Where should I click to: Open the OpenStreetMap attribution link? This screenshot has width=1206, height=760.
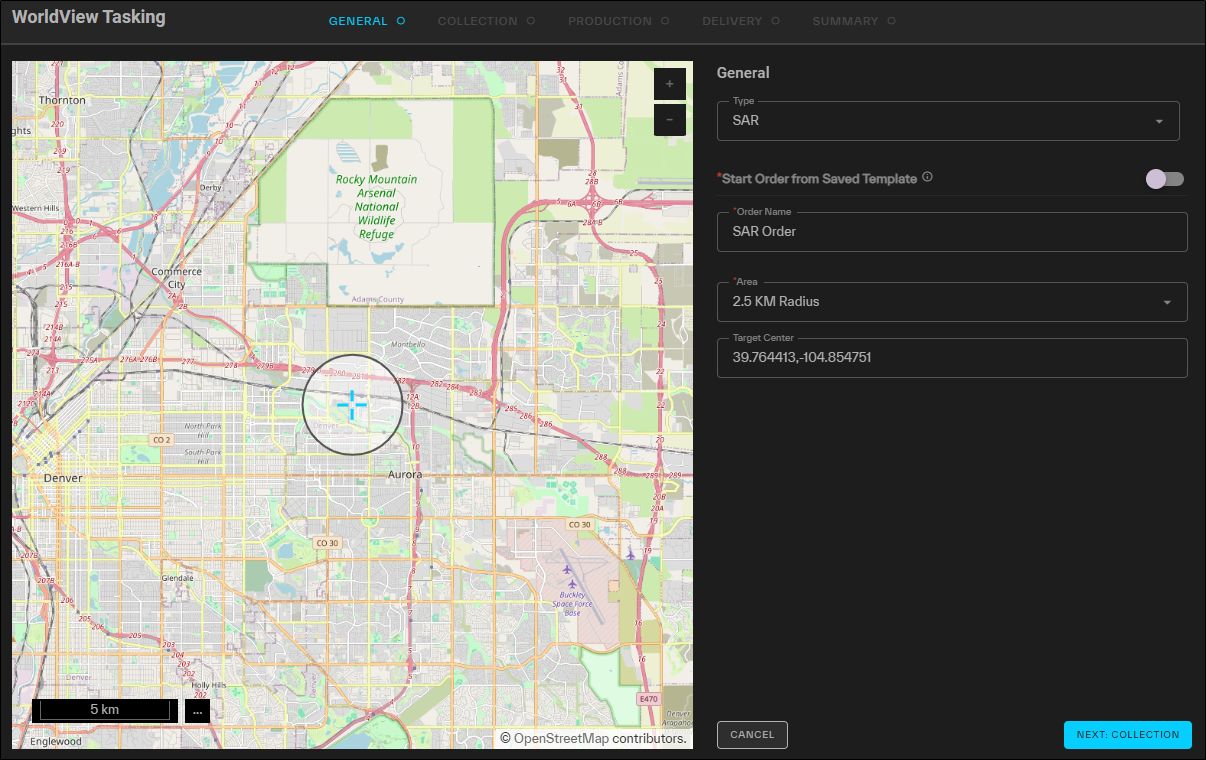click(x=559, y=739)
